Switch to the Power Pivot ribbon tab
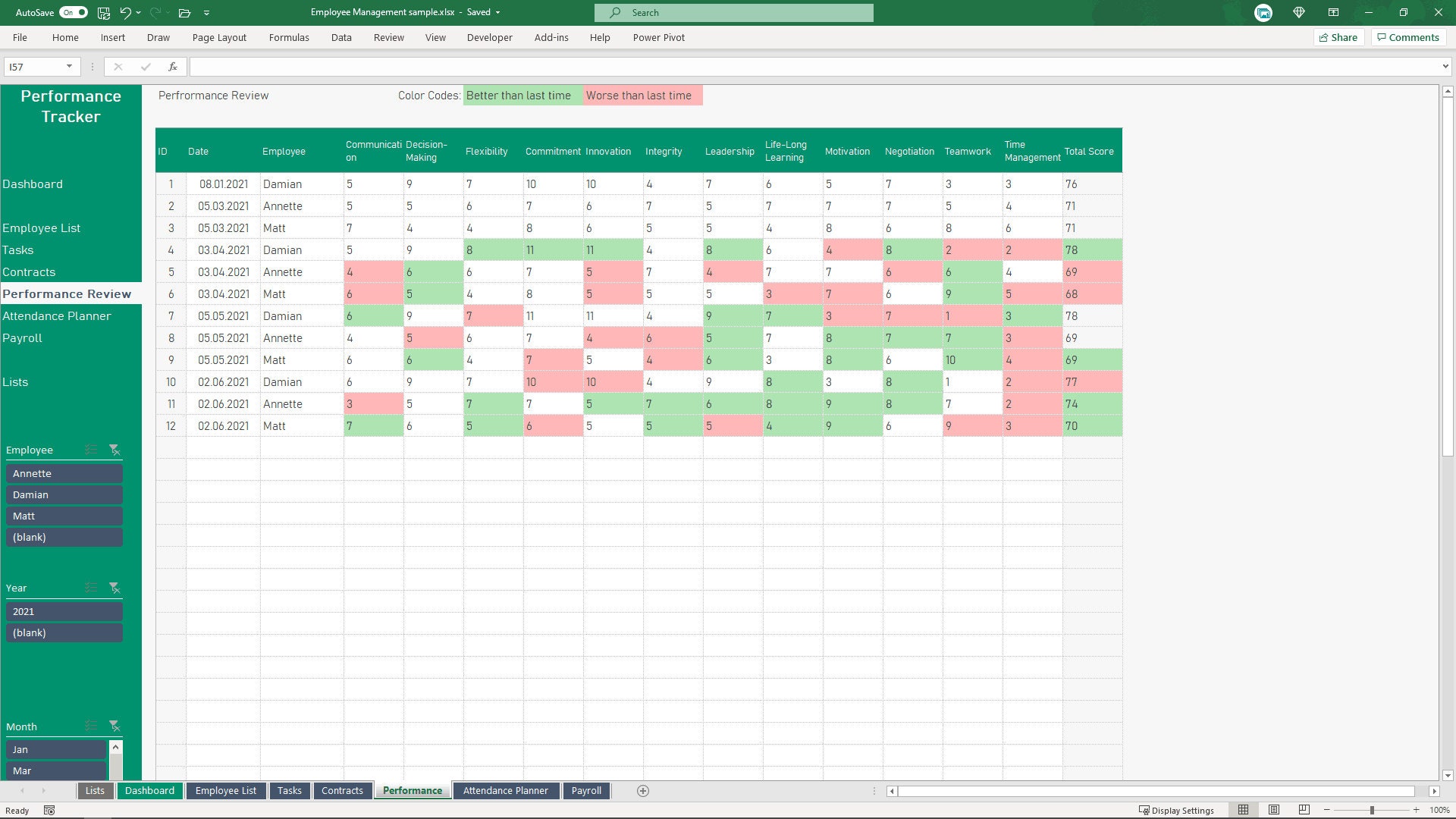Screen dimensions: 1456x819 [658, 37]
